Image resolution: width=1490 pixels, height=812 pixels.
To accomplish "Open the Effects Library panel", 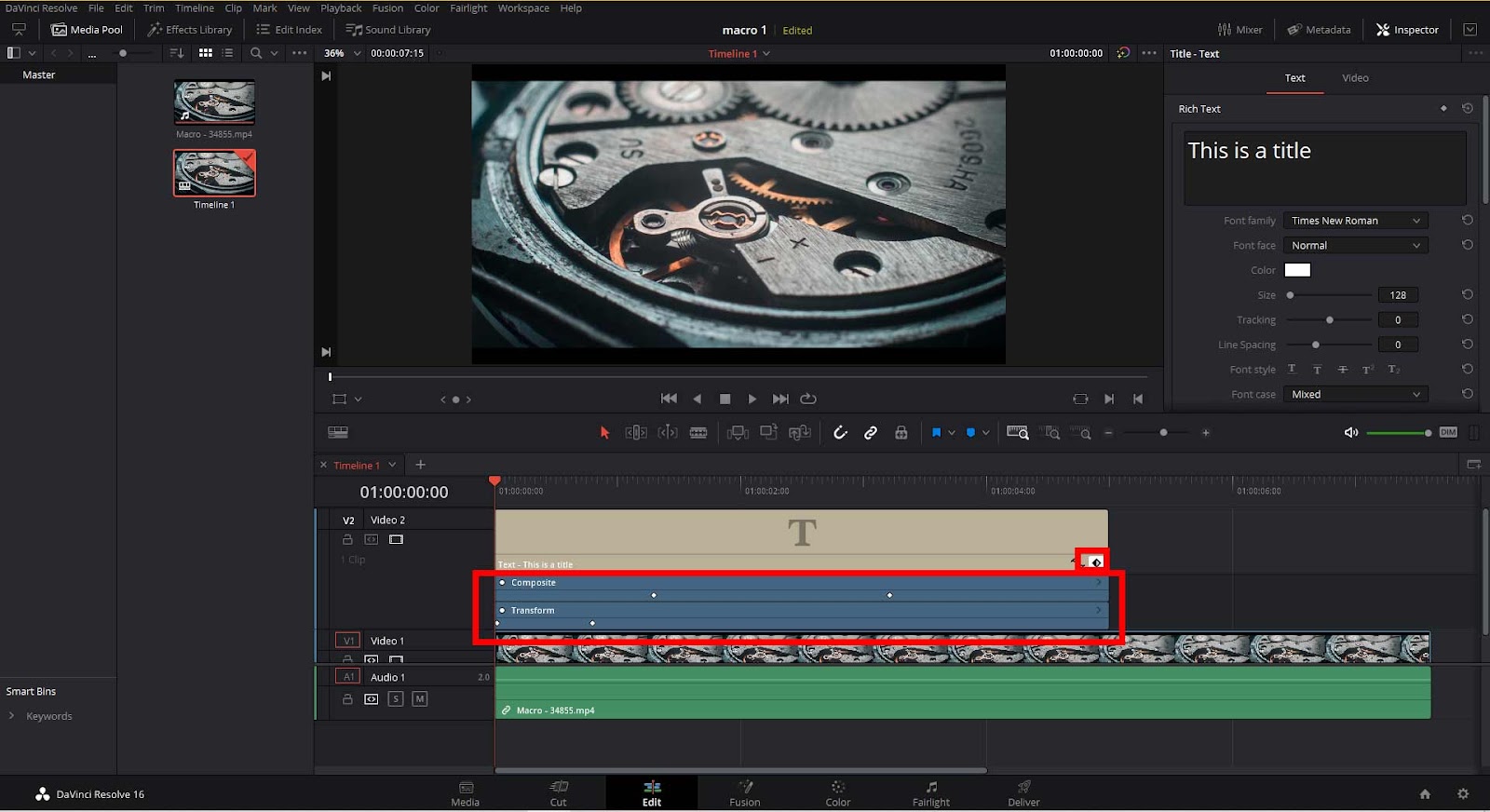I will [190, 30].
